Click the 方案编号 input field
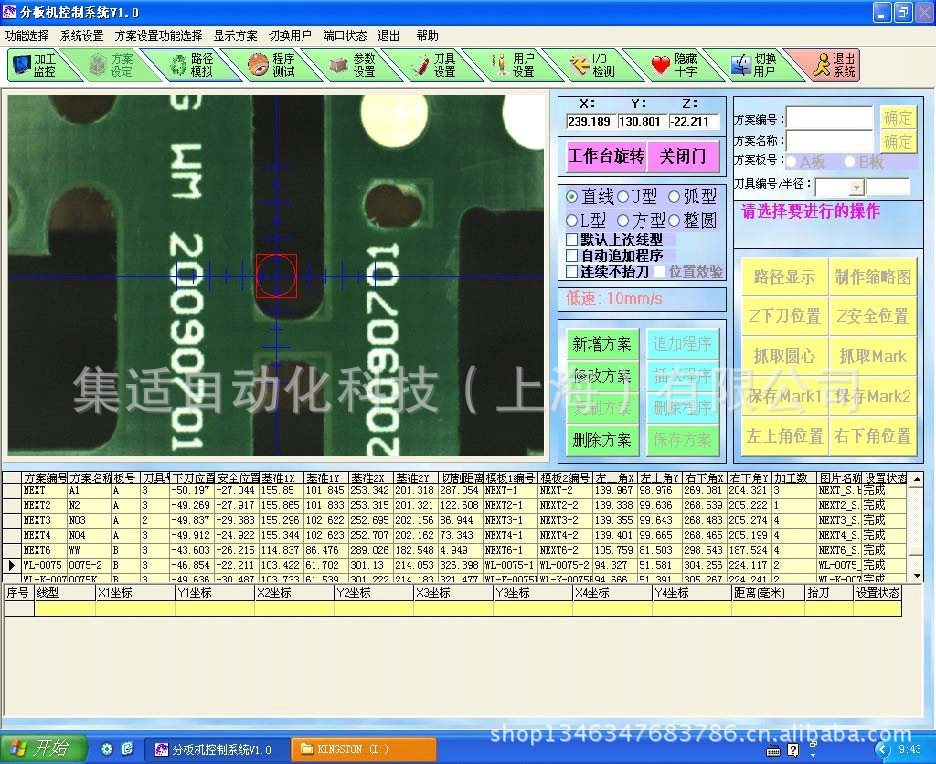The height and width of the screenshot is (764, 936). point(829,118)
